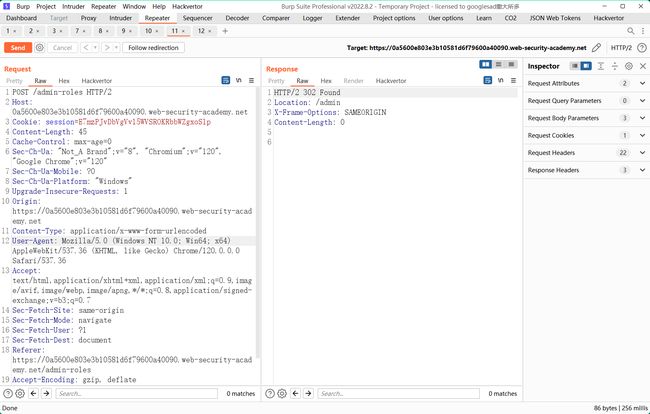Screen dimensions: 650x414
Task: Open request editor hamburger menu
Action: [x=251, y=80]
